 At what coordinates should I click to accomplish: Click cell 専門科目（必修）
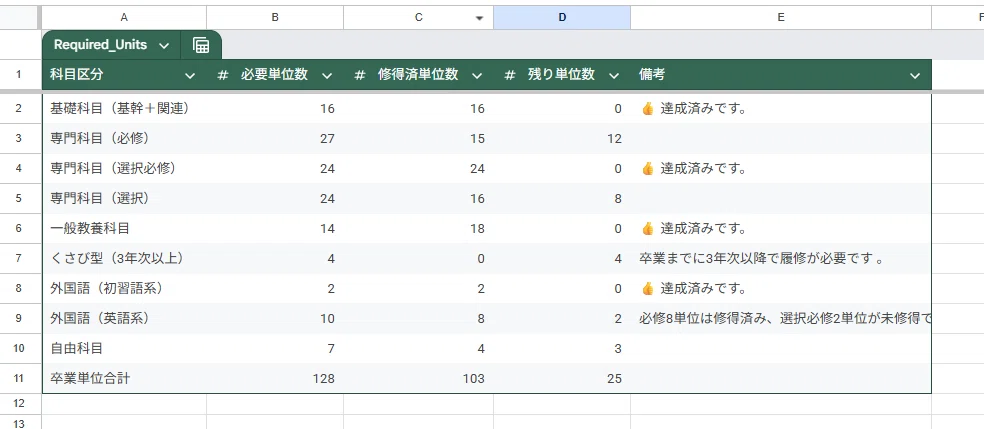tap(124, 139)
